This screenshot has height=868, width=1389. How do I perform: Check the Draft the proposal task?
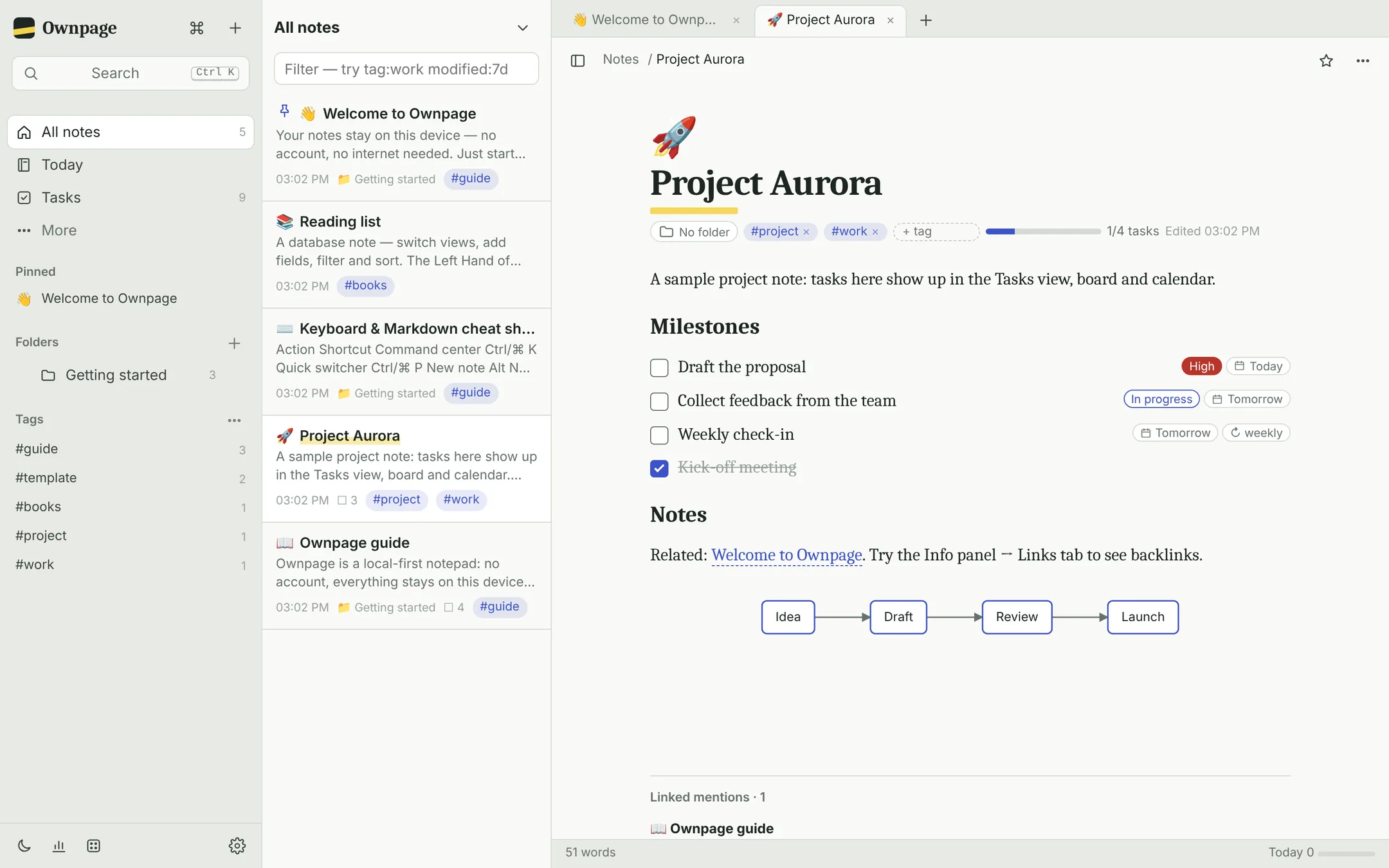659,368
